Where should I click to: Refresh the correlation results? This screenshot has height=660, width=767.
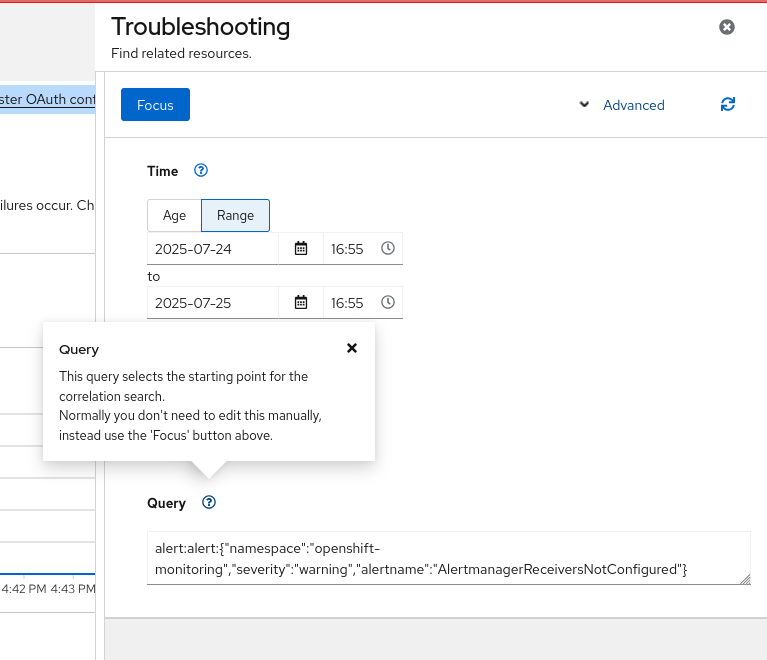tap(727, 104)
